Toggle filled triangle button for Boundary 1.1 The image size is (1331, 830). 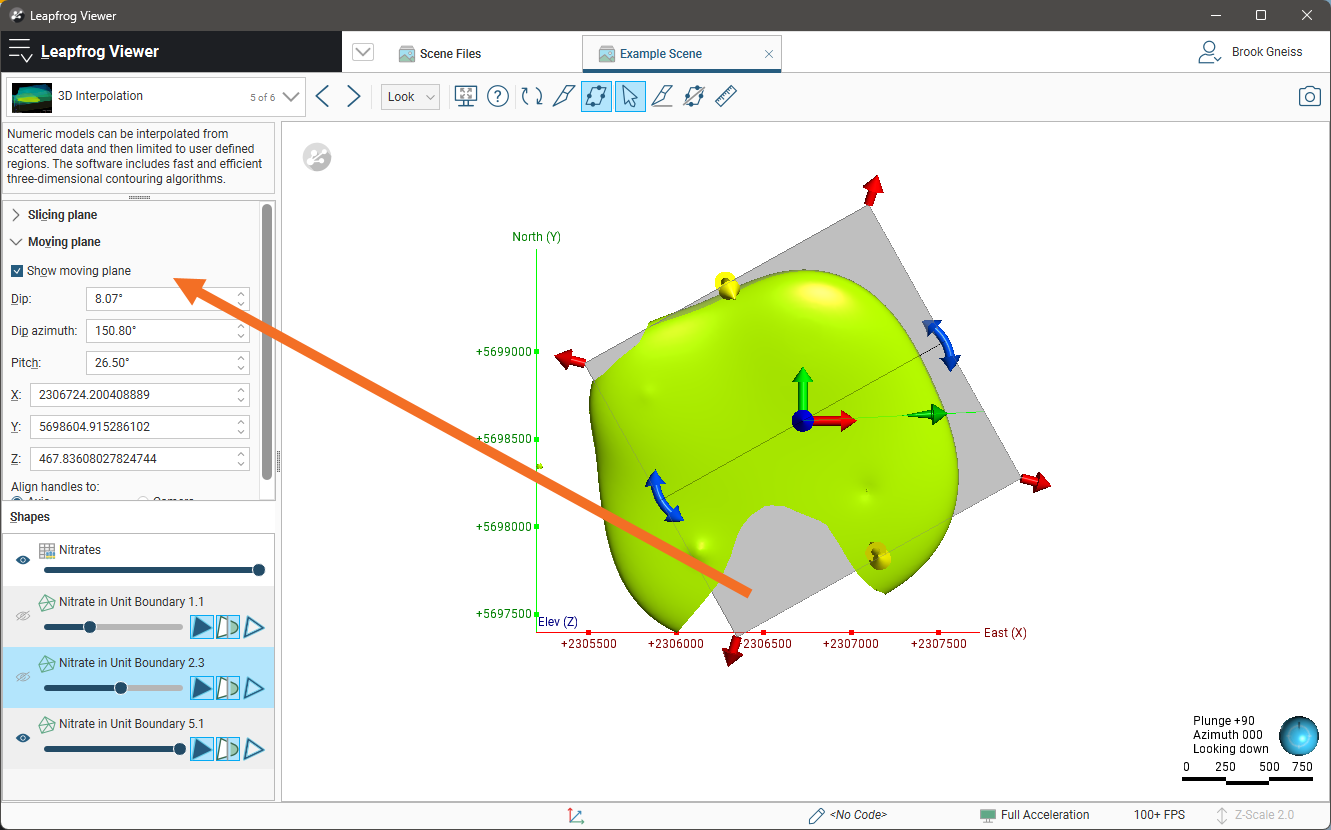point(202,627)
